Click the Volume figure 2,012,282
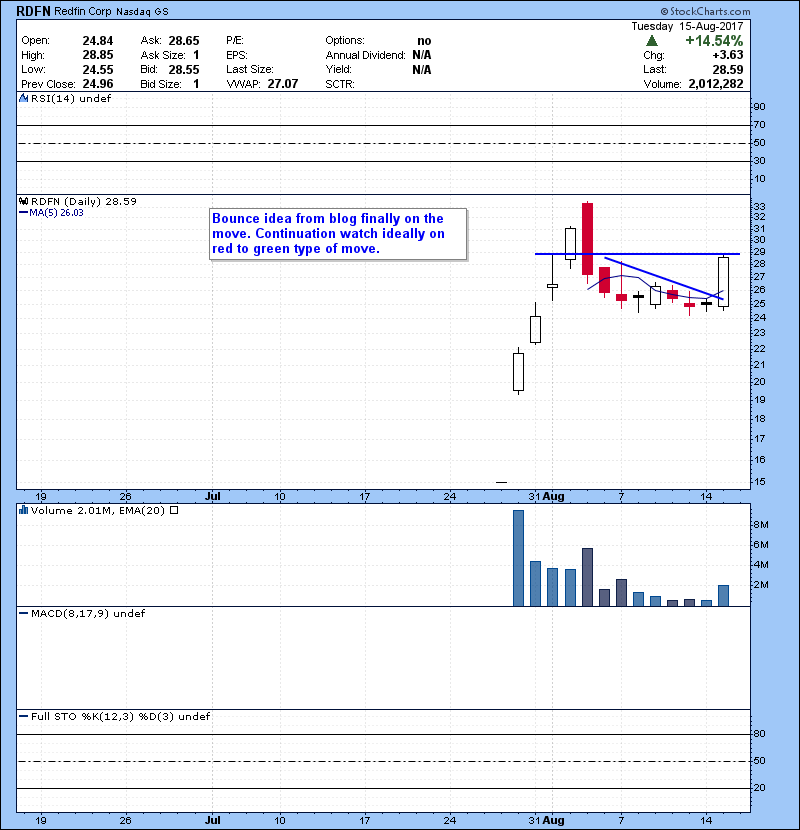Viewport: 800px width, 830px height. pyautogui.click(x=716, y=84)
